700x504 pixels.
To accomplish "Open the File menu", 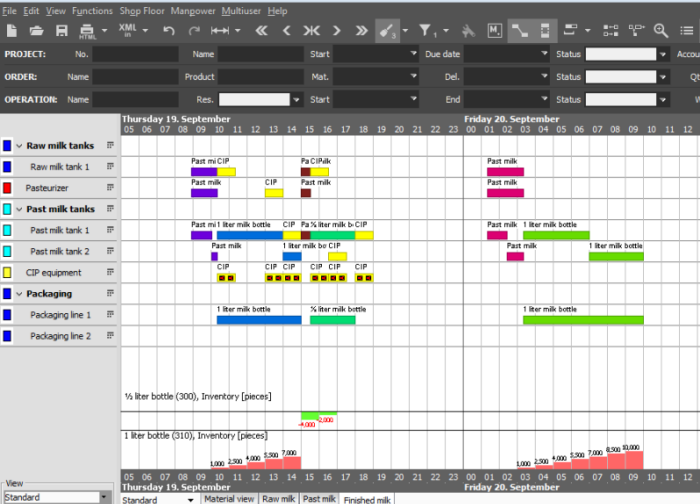I will (9, 11).
